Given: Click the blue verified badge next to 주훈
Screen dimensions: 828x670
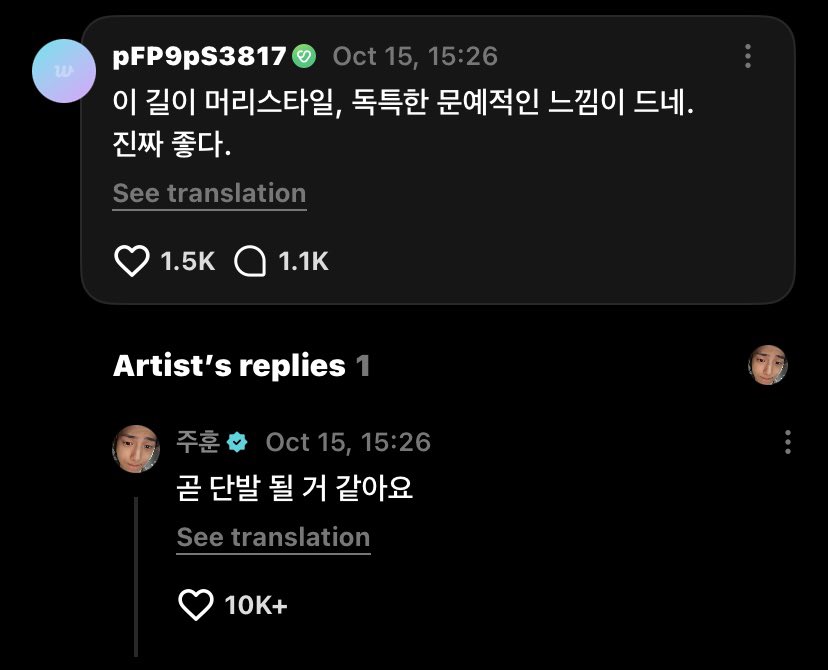Looking at the screenshot, I should pos(237,442).
